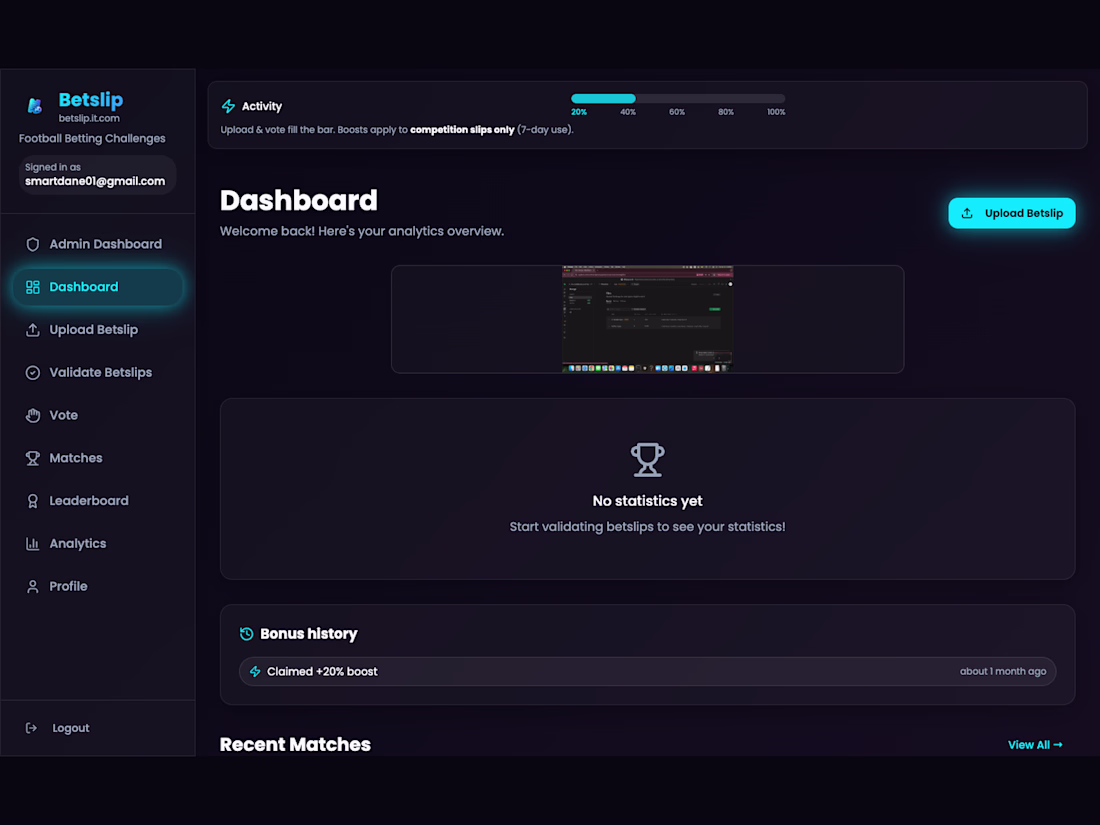
Task: Click the Betslip brand title
Action: 90,100
